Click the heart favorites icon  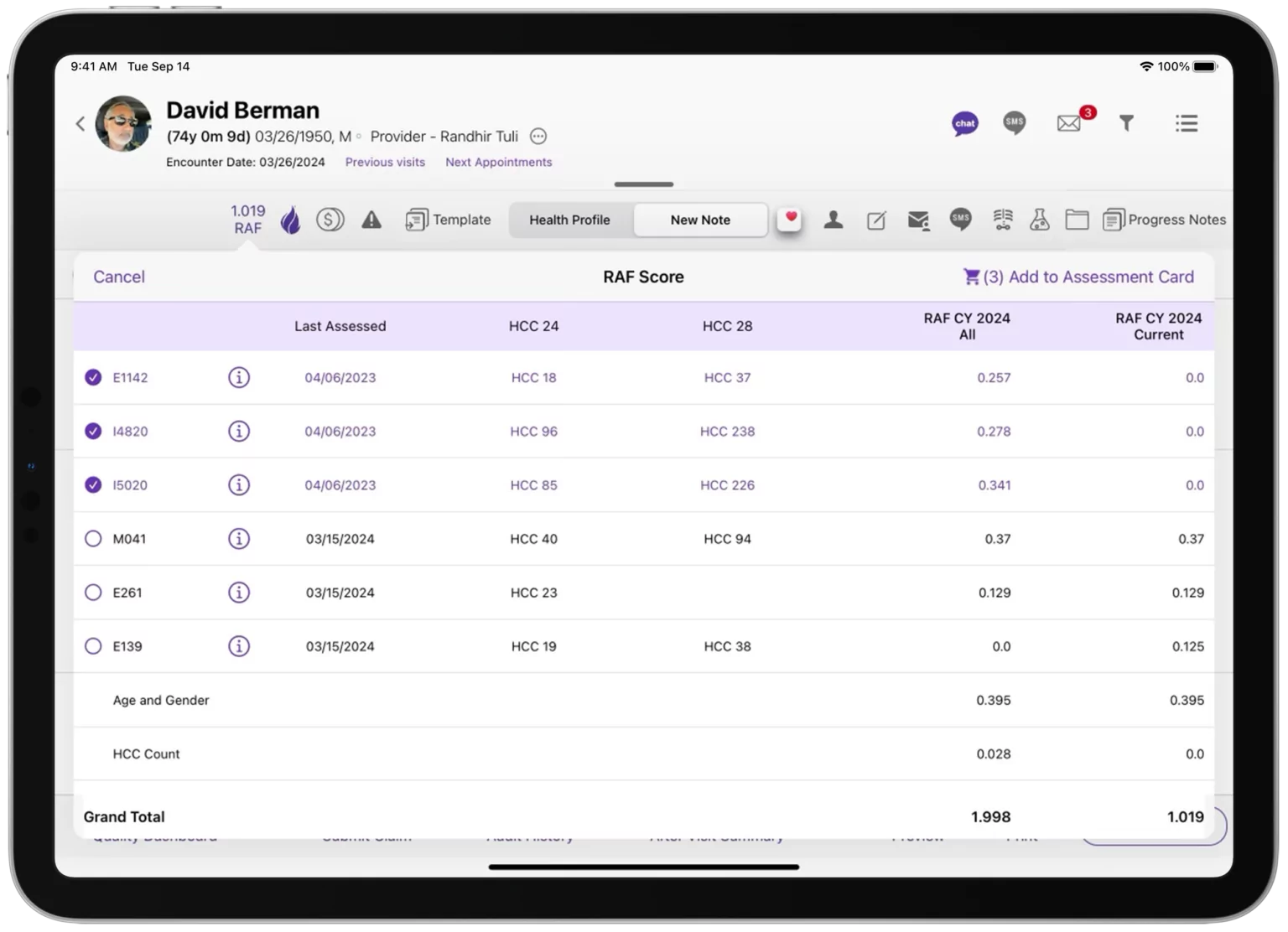[789, 218]
